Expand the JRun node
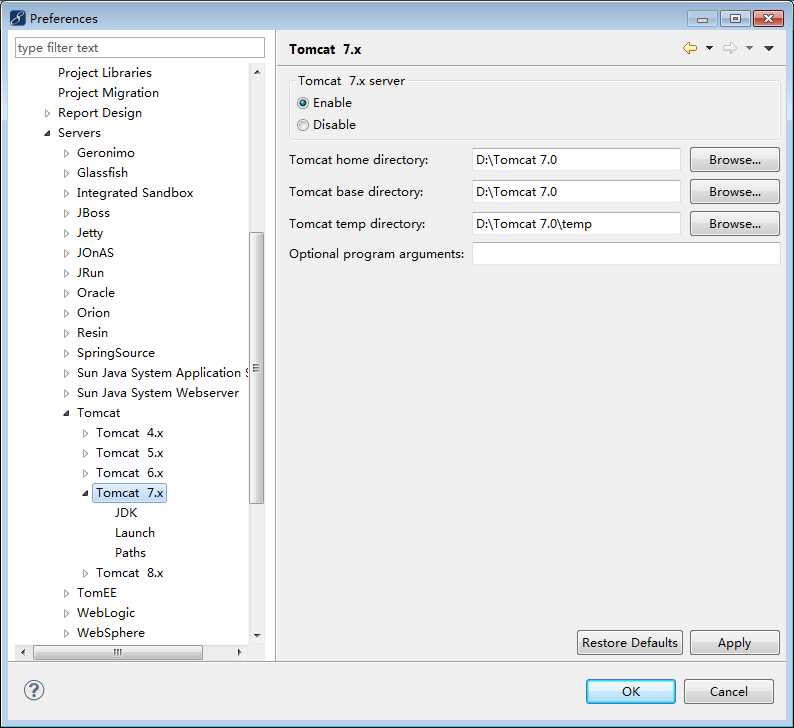The image size is (794, 728). [66, 273]
